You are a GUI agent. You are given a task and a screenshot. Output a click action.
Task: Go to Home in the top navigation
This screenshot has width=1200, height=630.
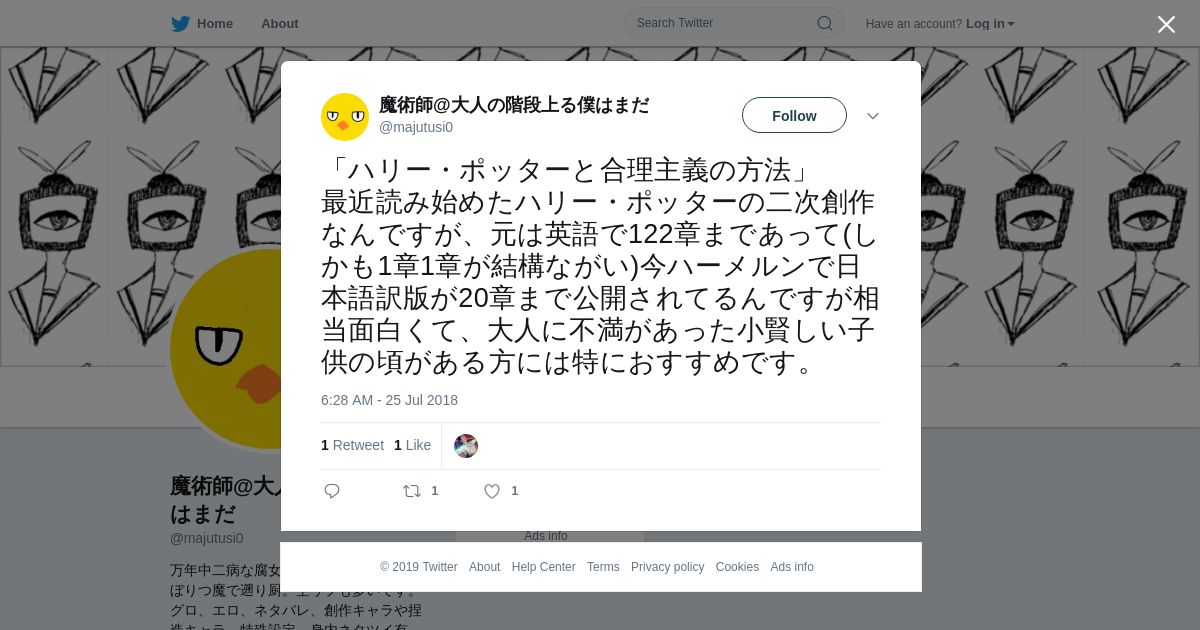coord(214,24)
